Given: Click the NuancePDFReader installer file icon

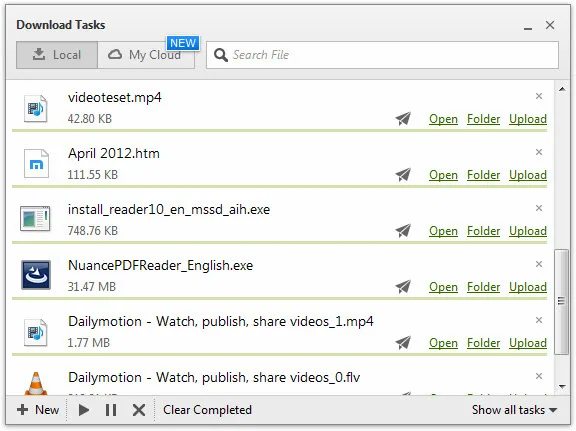Looking at the screenshot, I should click(36, 275).
